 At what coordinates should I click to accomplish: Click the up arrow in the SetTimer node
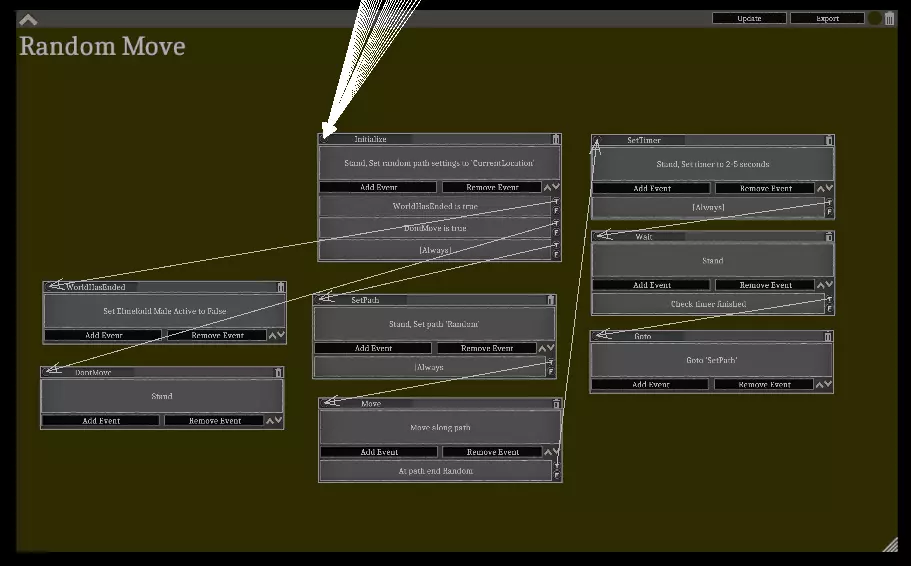[x=821, y=188]
